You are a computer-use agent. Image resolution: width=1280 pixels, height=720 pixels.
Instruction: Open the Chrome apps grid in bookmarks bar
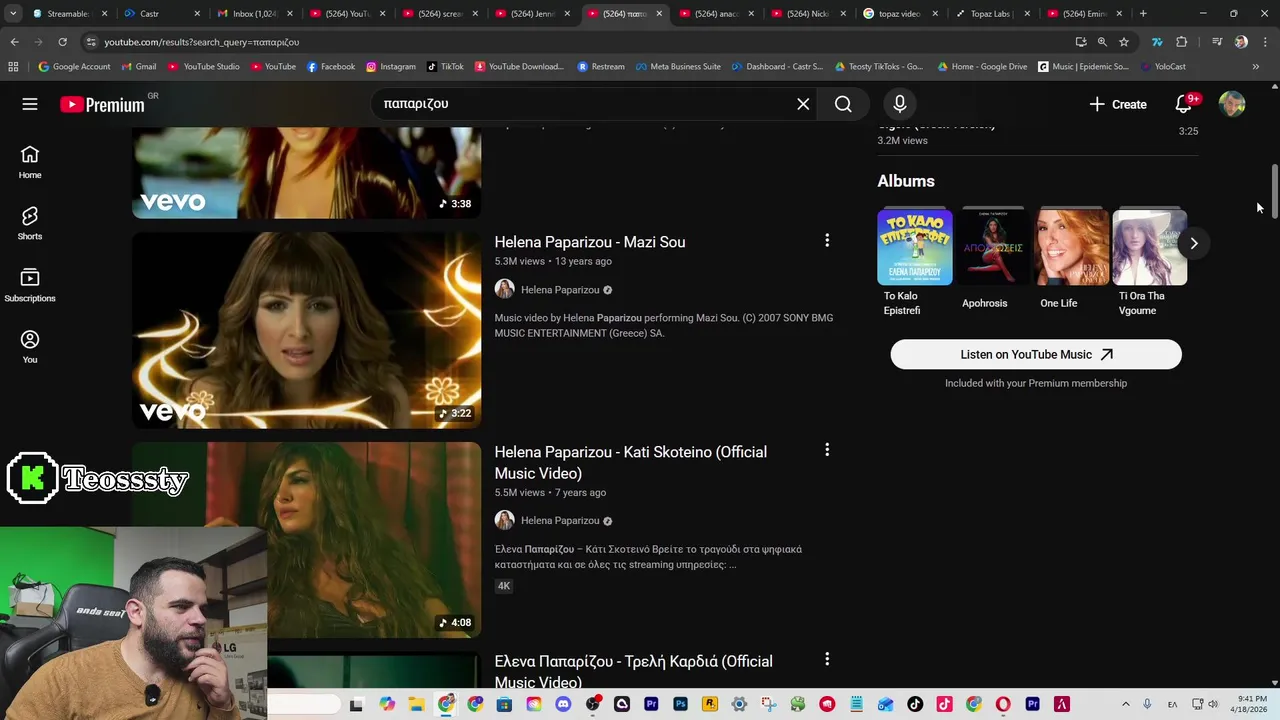(x=13, y=67)
